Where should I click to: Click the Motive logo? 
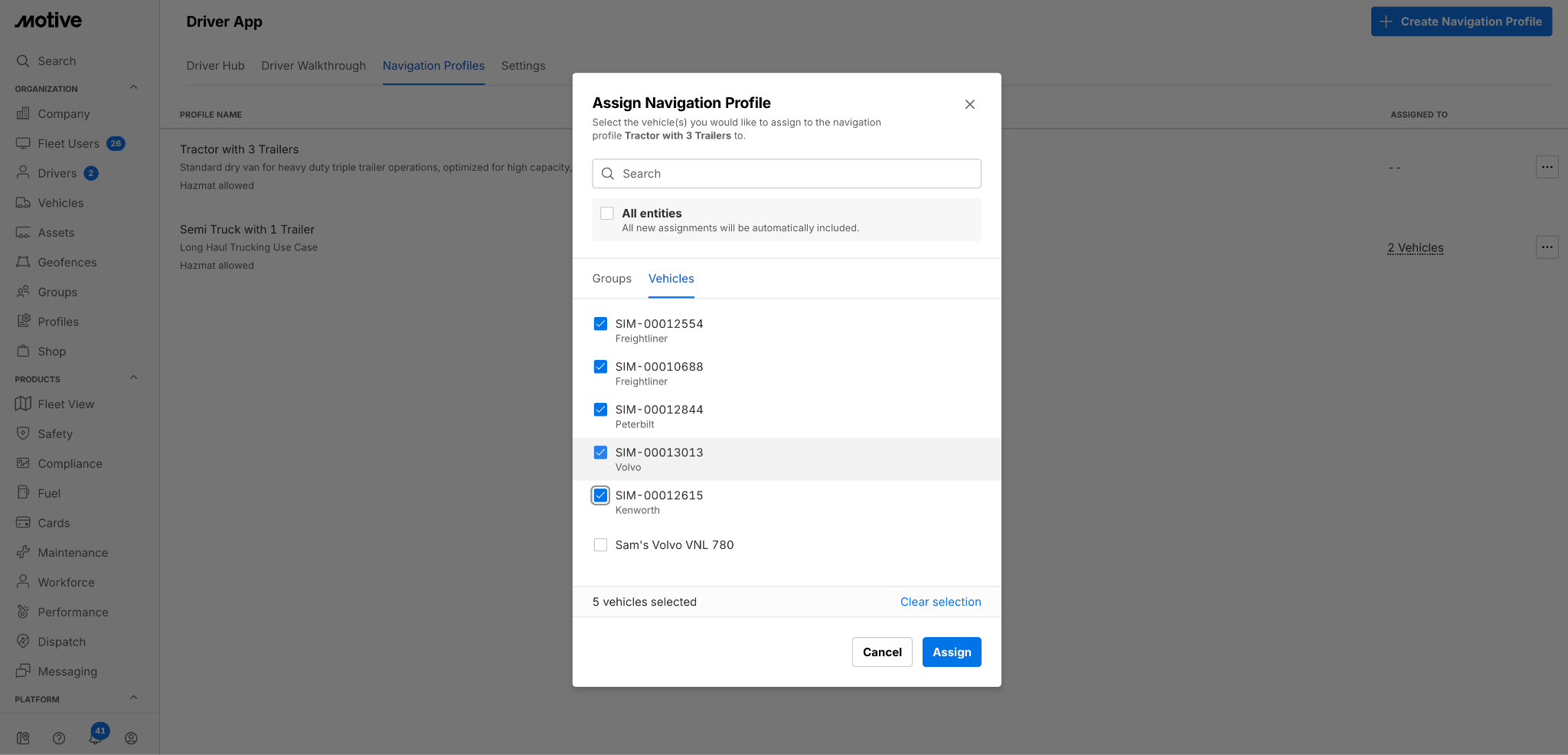(48, 21)
